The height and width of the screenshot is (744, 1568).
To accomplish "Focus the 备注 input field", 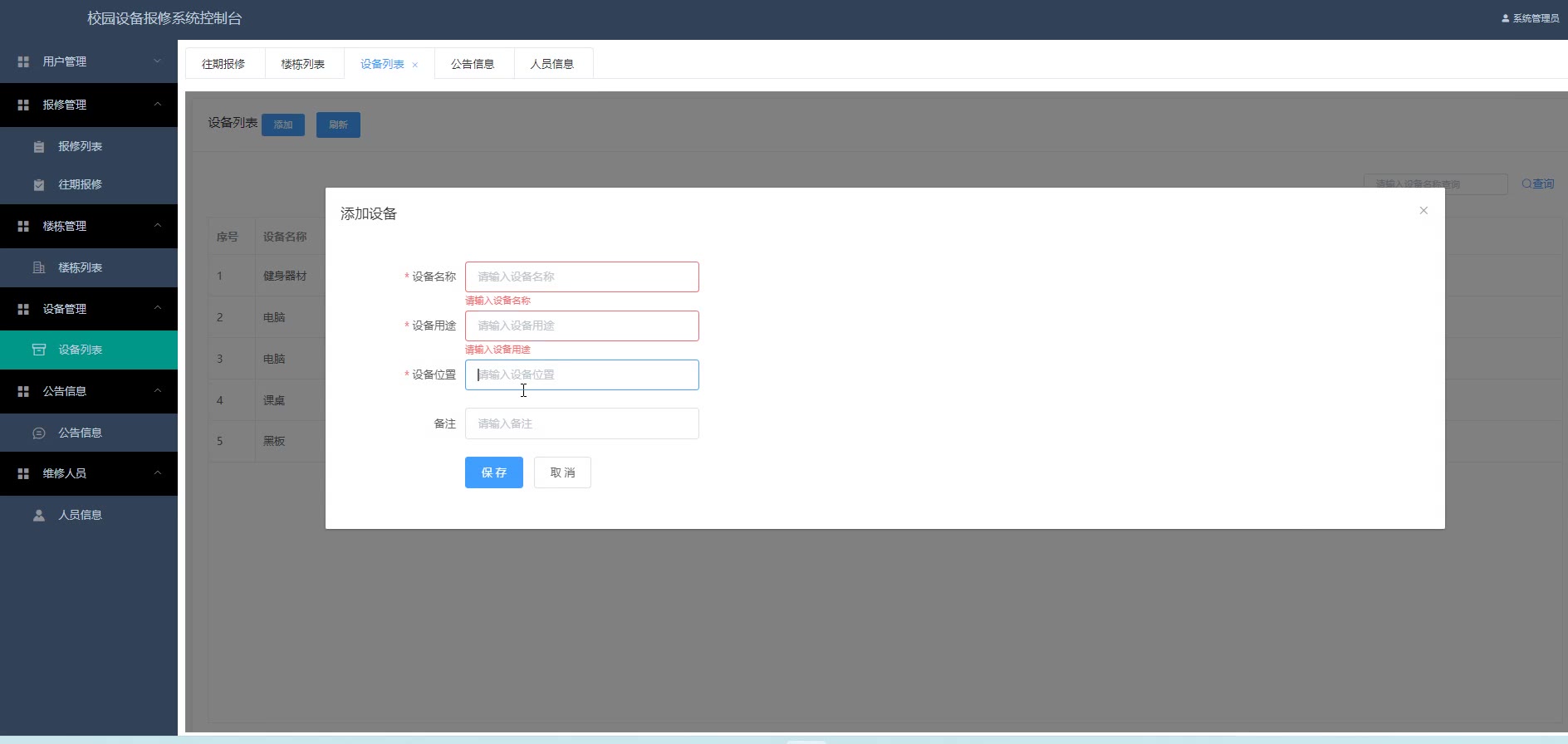I will (x=582, y=423).
